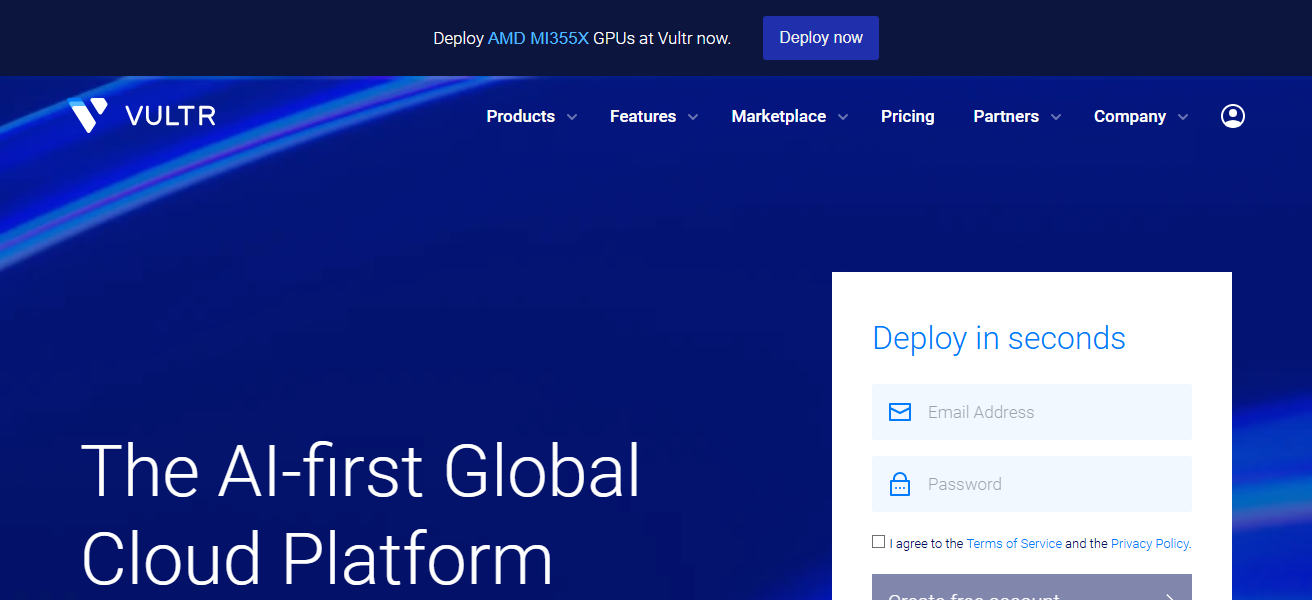Image resolution: width=1312 pixels, height=600 pixels.
Task: Open the Privacy Policy link
Action: point(1150,543)
